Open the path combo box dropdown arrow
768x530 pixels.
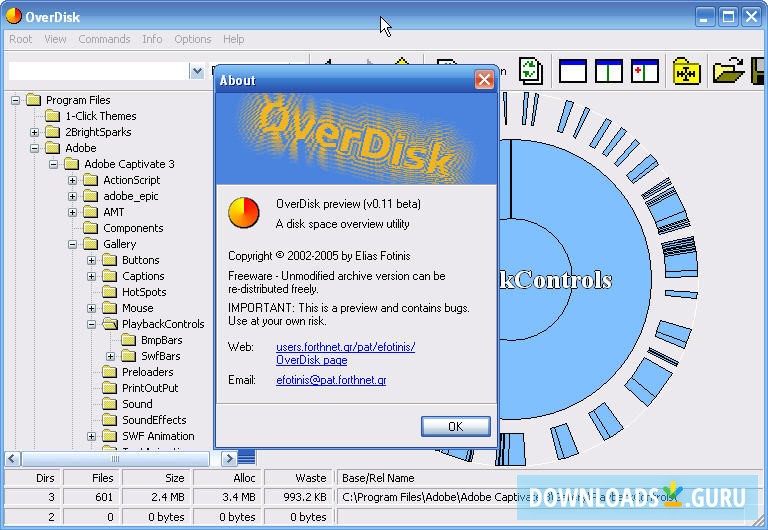(197, 72)
